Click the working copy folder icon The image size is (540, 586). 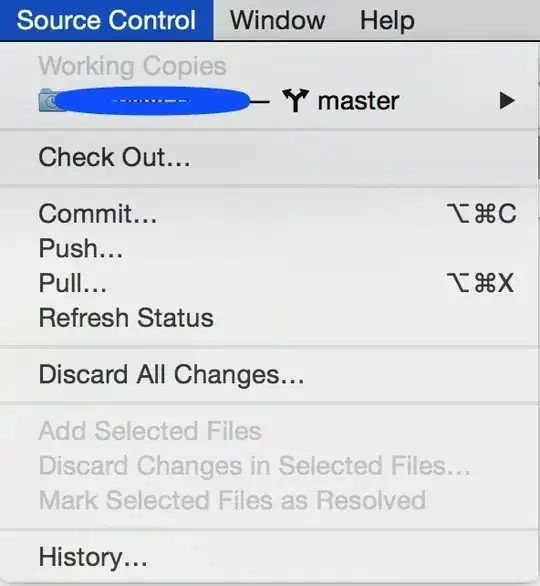(x=49, y=100)
